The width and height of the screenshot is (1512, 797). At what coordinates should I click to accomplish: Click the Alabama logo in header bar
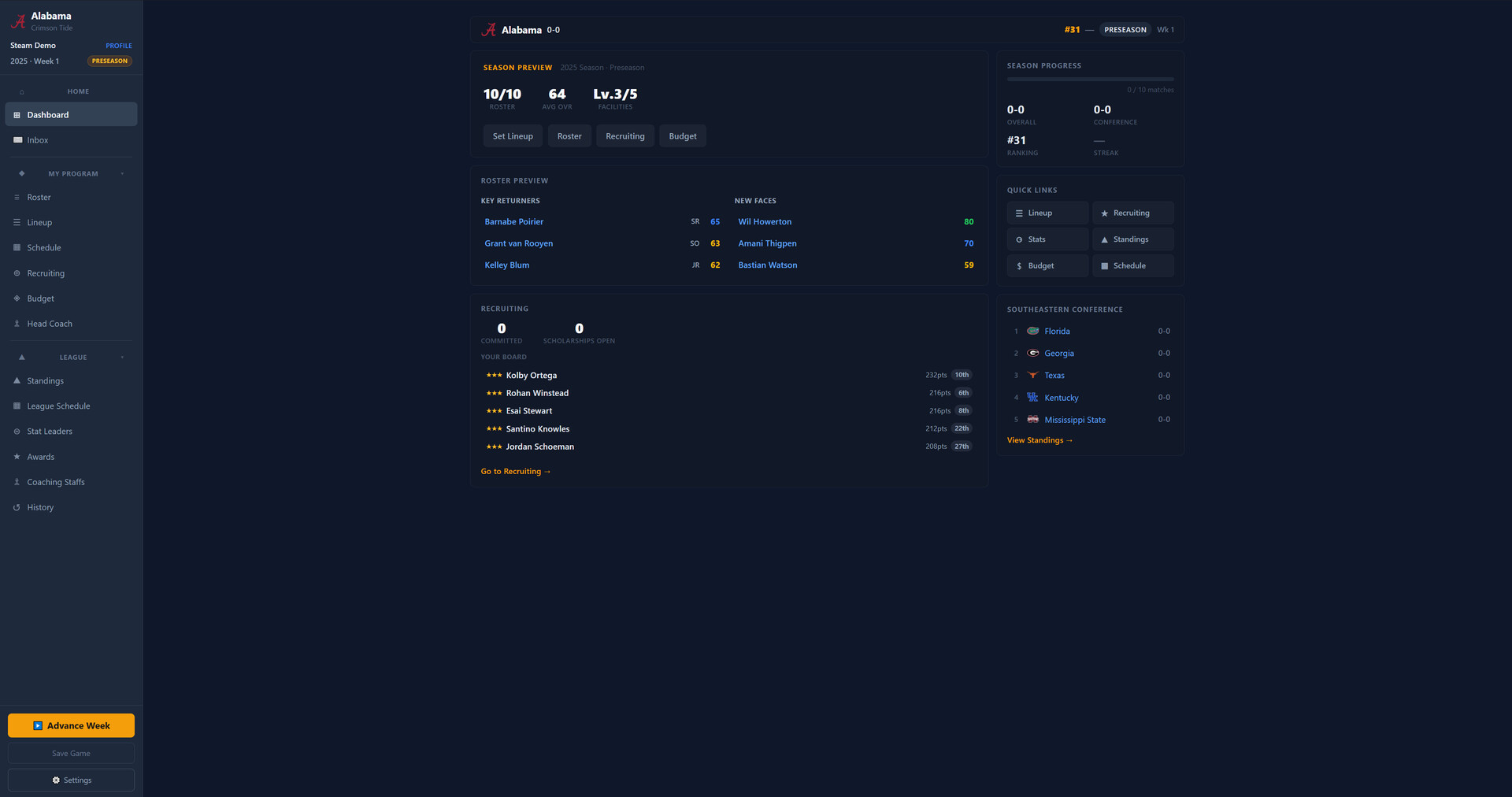point(489,30)
